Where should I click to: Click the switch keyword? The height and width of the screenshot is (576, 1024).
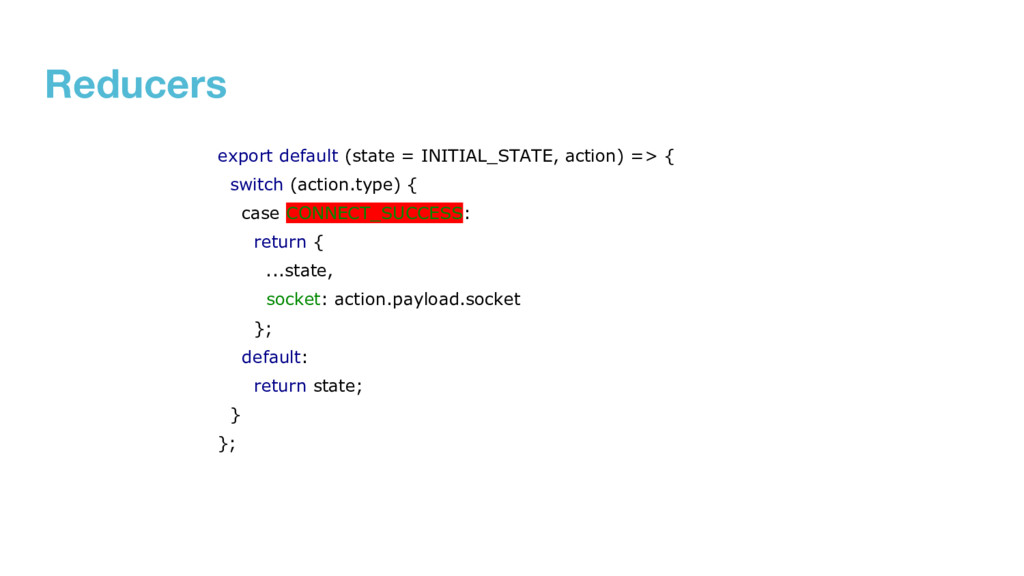pyautogui.click(x=256, y=185)
